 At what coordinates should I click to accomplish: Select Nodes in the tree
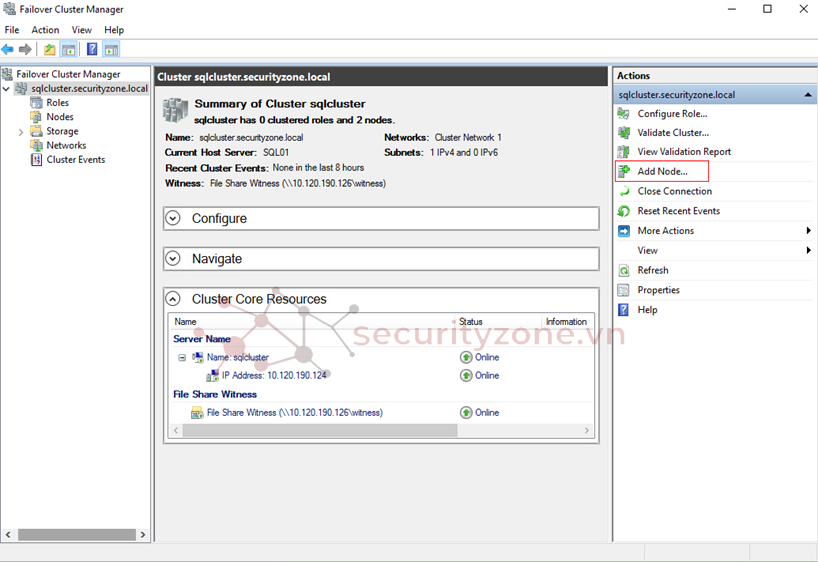tap(59, 117)
